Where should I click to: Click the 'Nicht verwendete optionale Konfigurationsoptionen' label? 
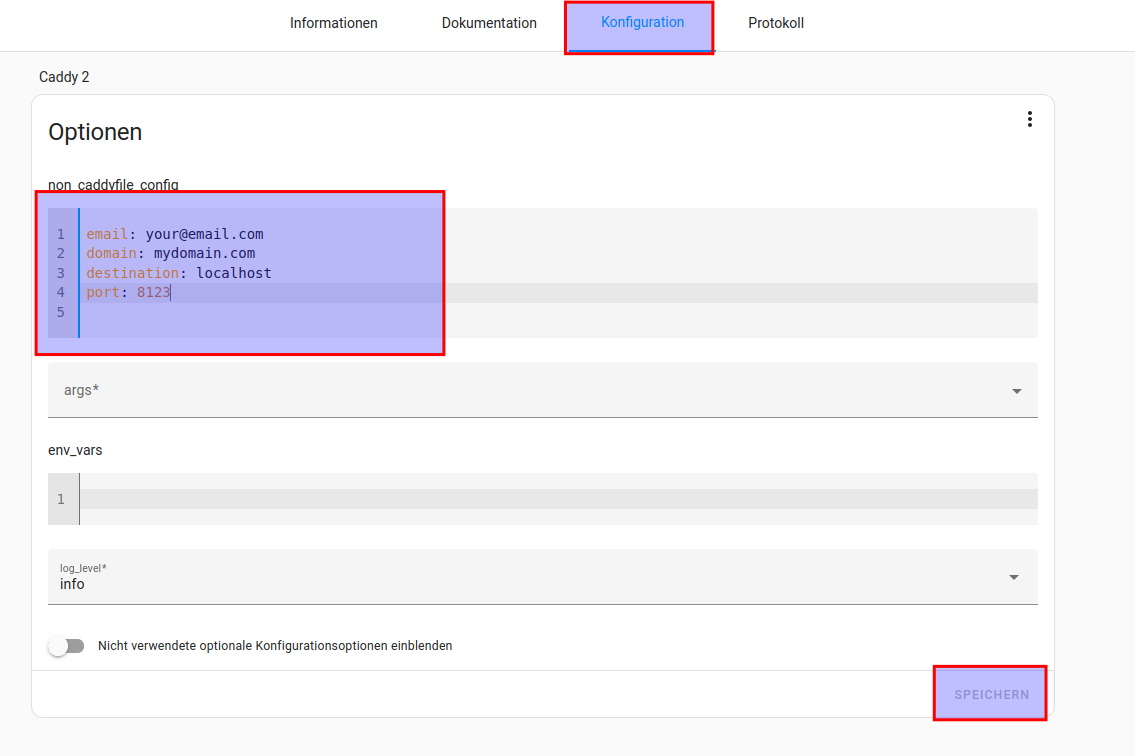275,646
